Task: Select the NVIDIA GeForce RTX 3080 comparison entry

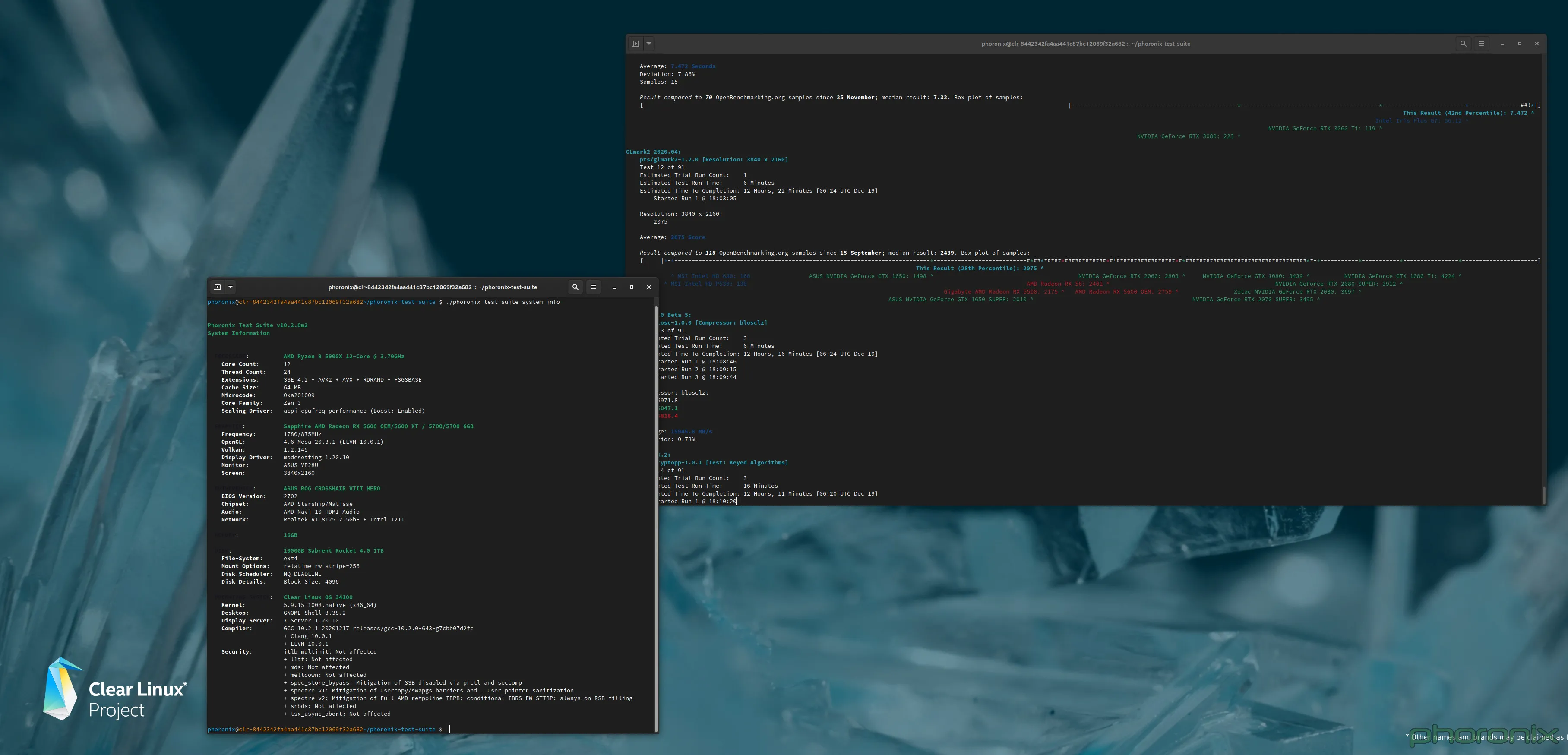Action: [x=1188, y=136]
